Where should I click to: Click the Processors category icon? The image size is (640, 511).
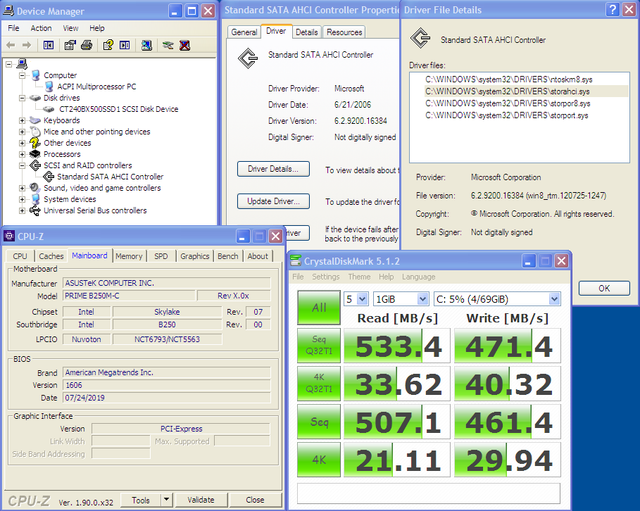pyautogui.click(x=35, y=154)
